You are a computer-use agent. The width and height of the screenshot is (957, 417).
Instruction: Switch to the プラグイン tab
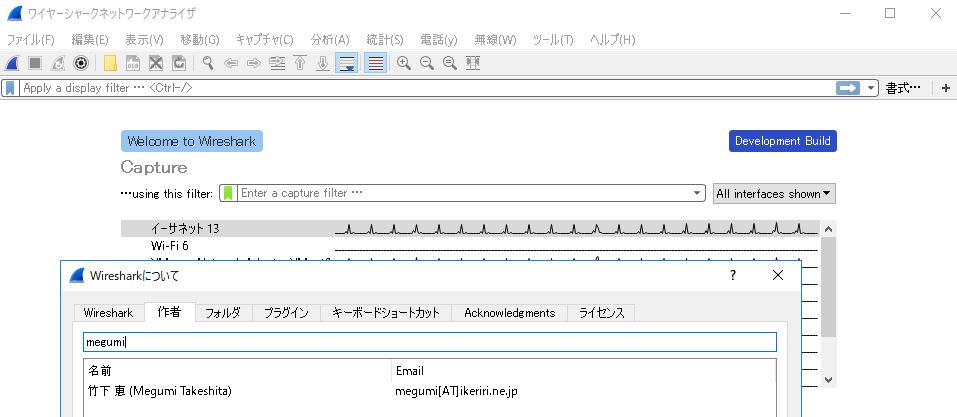point(286,313)
